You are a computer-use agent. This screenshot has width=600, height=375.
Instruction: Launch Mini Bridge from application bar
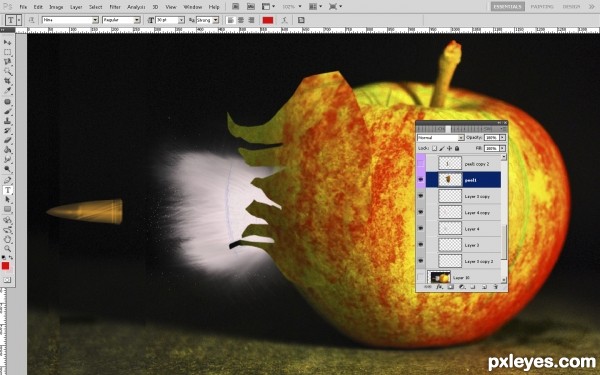(x=251, y=7)
